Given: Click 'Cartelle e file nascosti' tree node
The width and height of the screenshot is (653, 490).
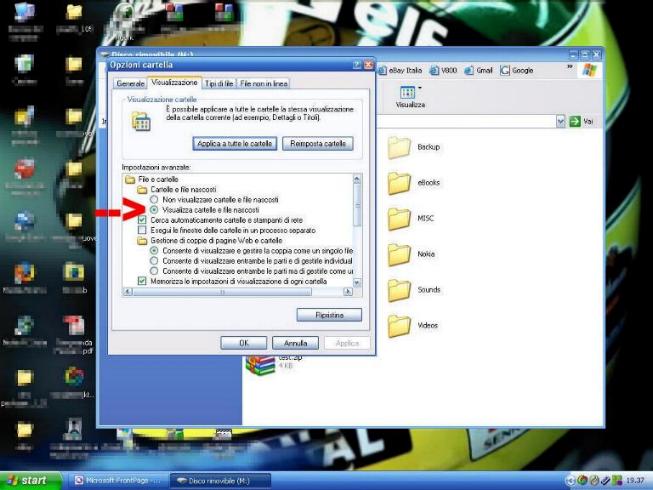Looking at the screenshot, I should pos(177,189).
